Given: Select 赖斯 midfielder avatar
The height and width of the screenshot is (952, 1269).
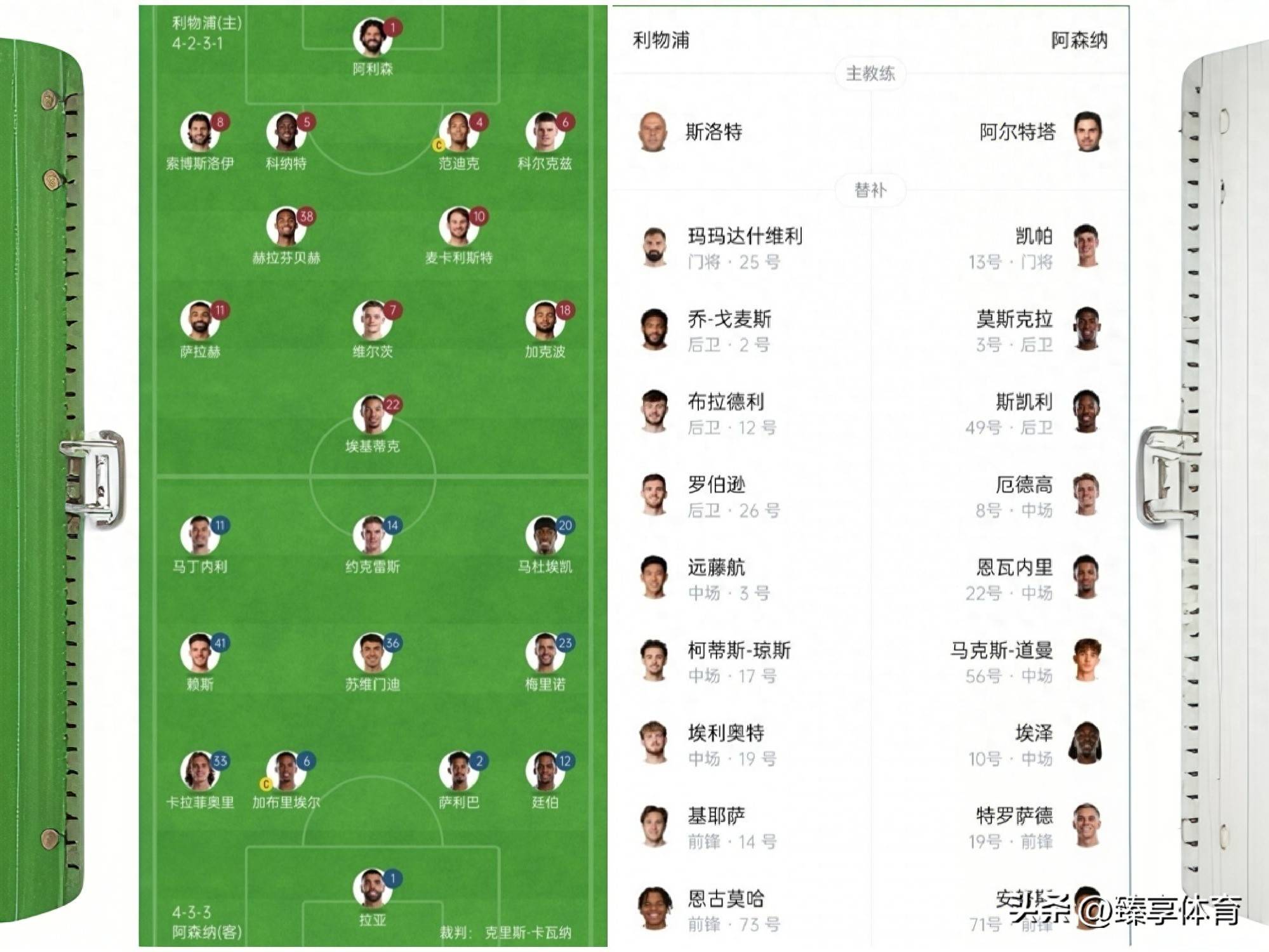Looking at the screenshot, I should [199, 652].
